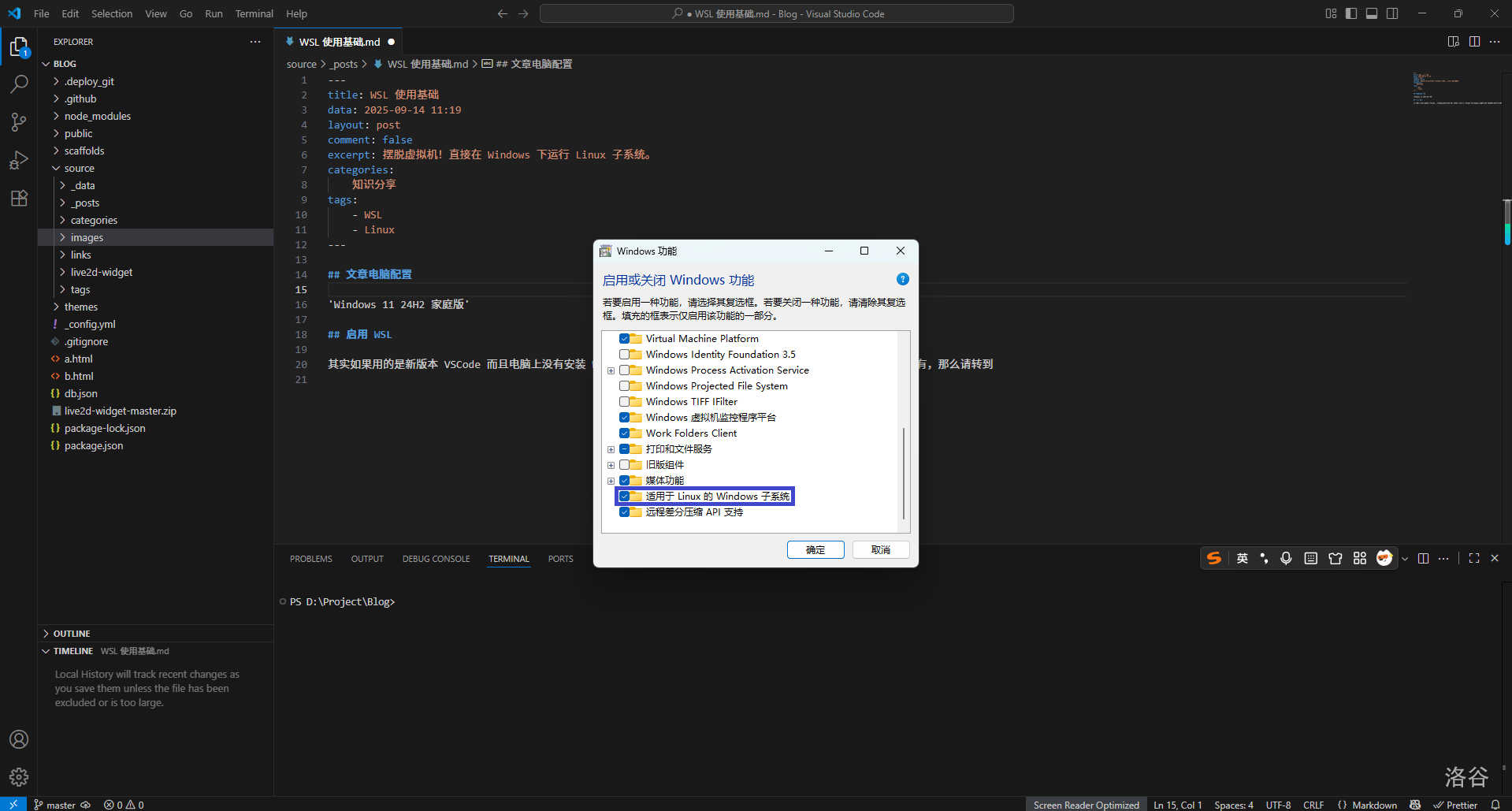Viewport: 1512px width, 811px height.
Task: Uncheck 适用于 Linux 的 Windows 子系统
Action: pos(626,496)
